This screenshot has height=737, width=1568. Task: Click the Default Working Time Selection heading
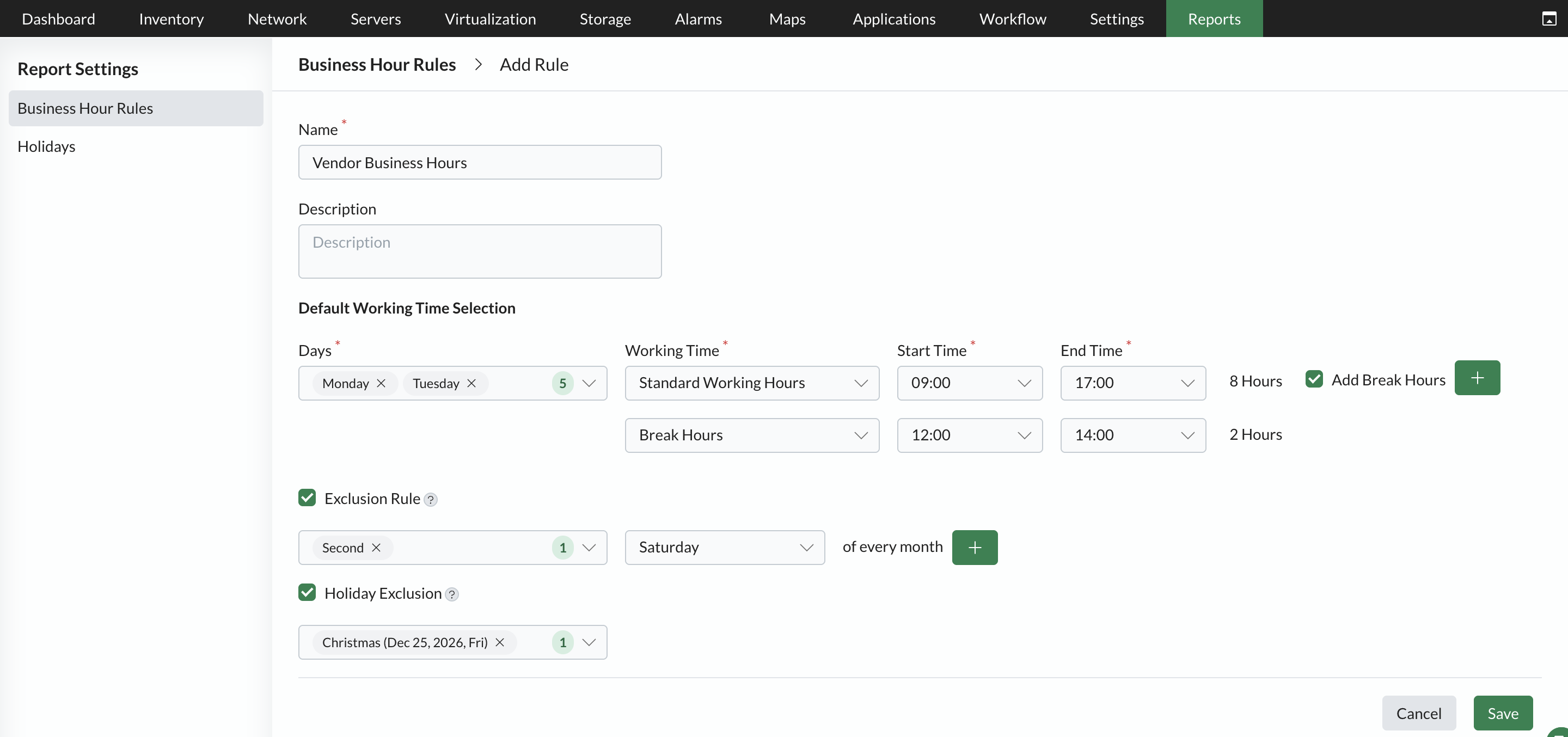pos(407,308)
